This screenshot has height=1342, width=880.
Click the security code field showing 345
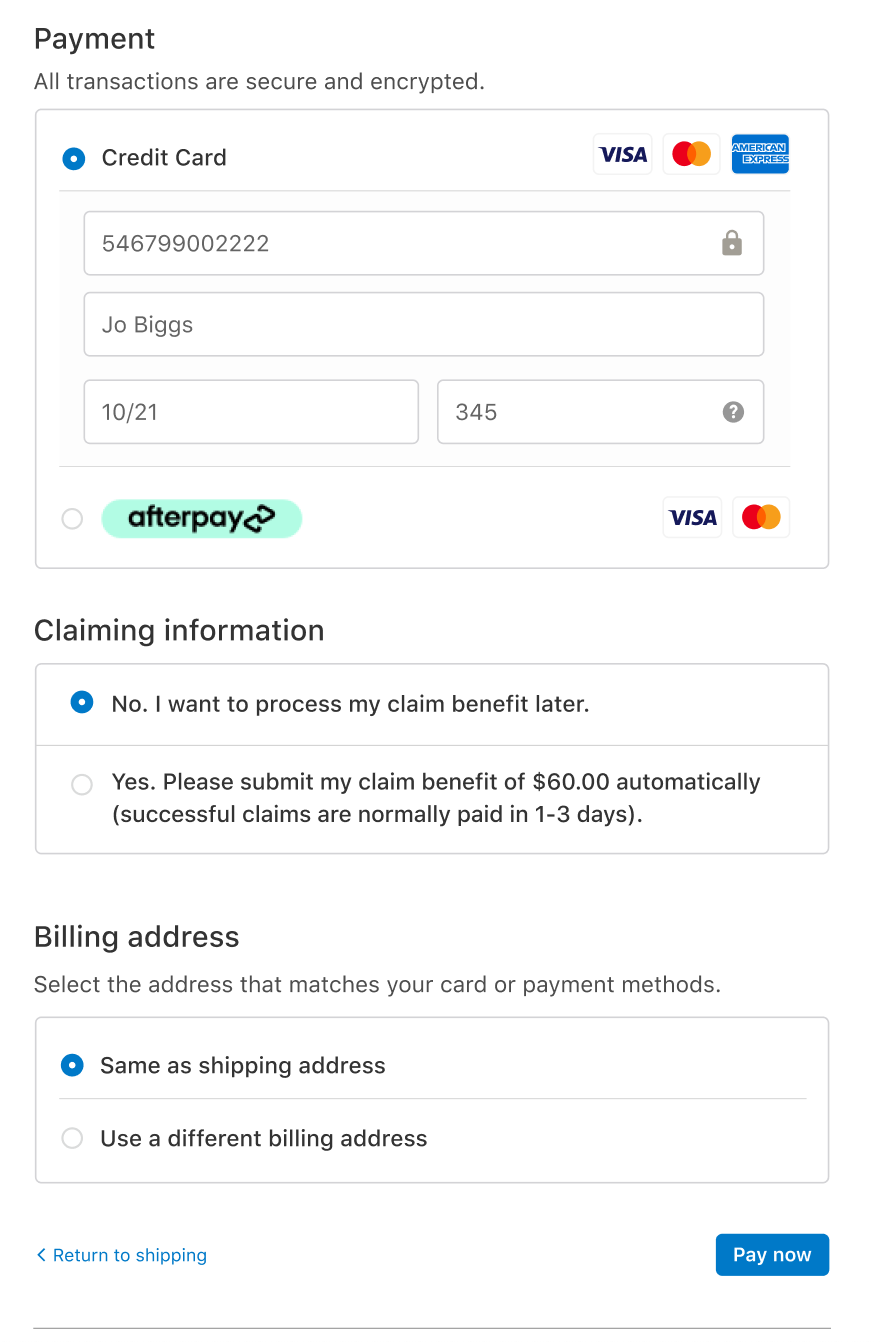(600, 411)
